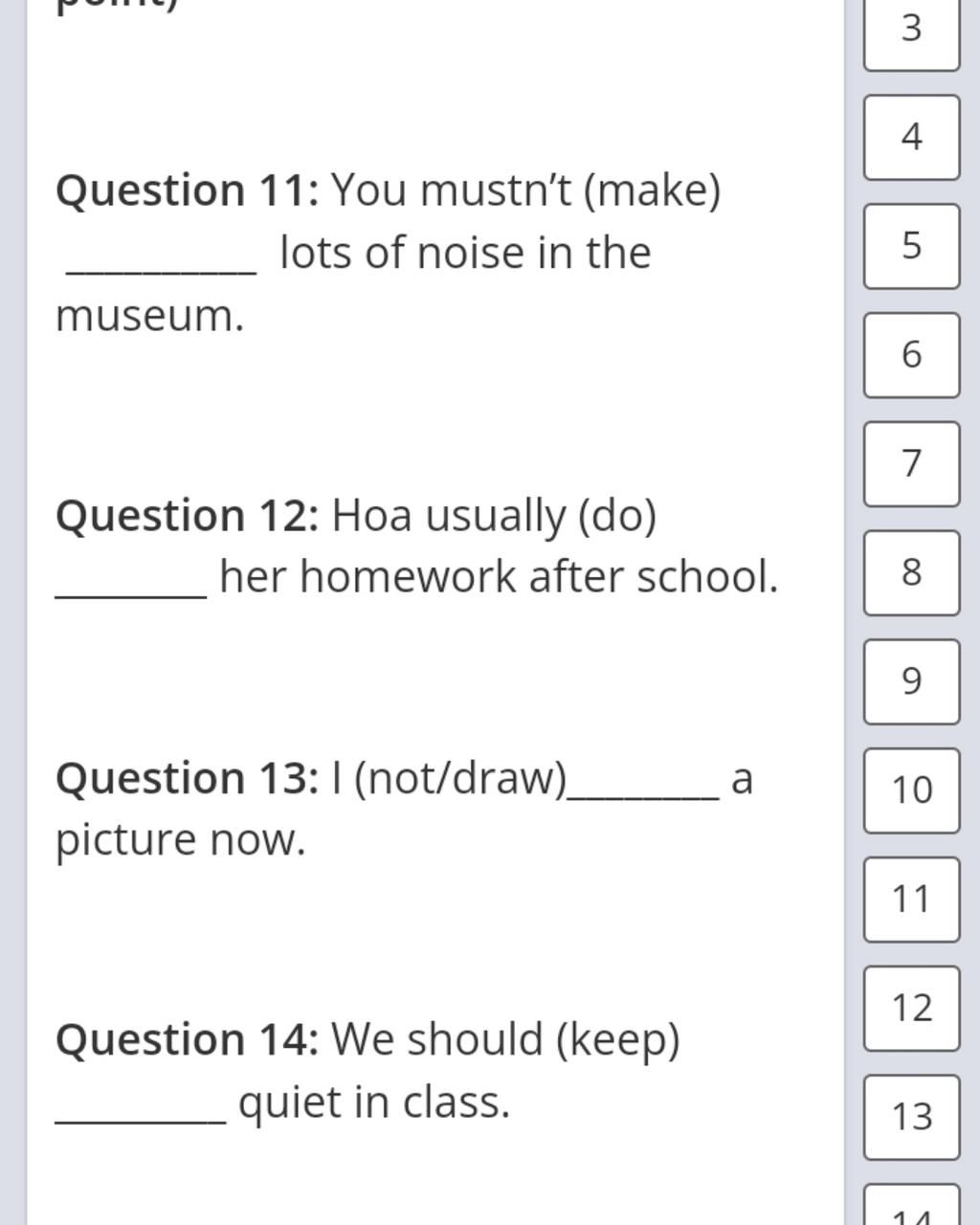Click the blank before 'her homework after school'

[x=131, y=584]
